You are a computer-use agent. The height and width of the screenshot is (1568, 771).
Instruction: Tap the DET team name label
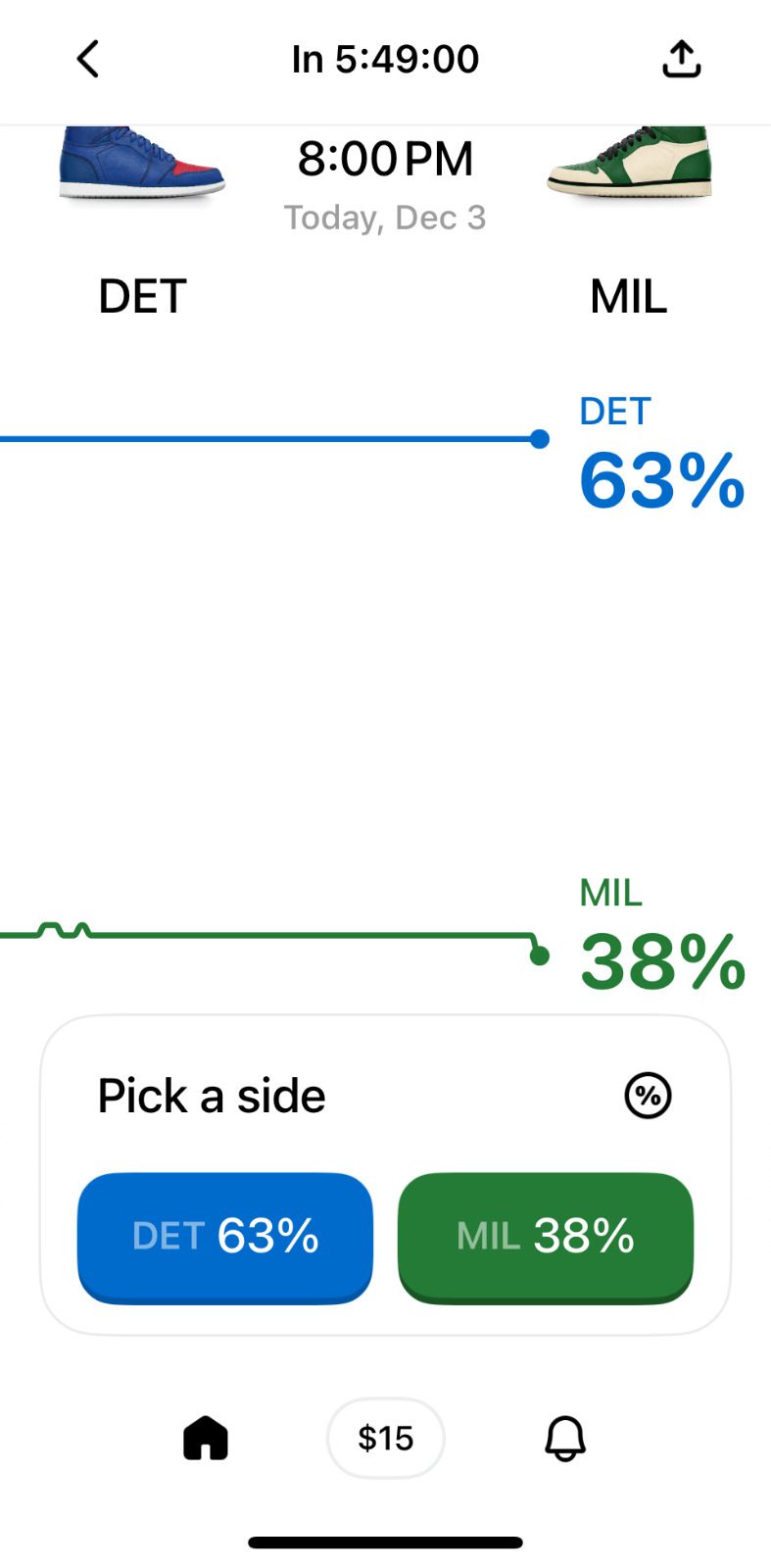pos(142,296)
